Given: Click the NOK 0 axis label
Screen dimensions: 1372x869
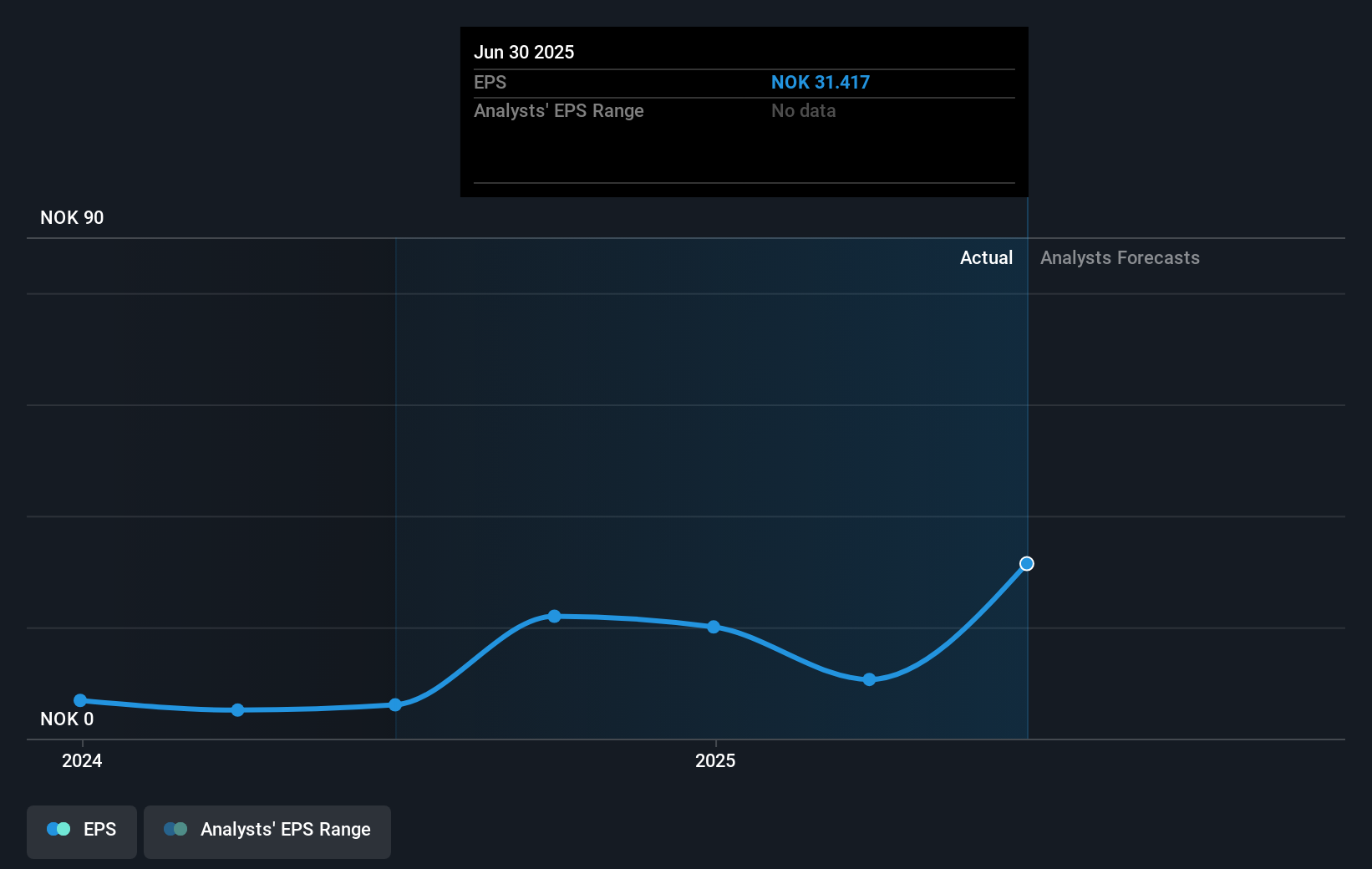Looking at the screenshot, I should click(67, 719).
